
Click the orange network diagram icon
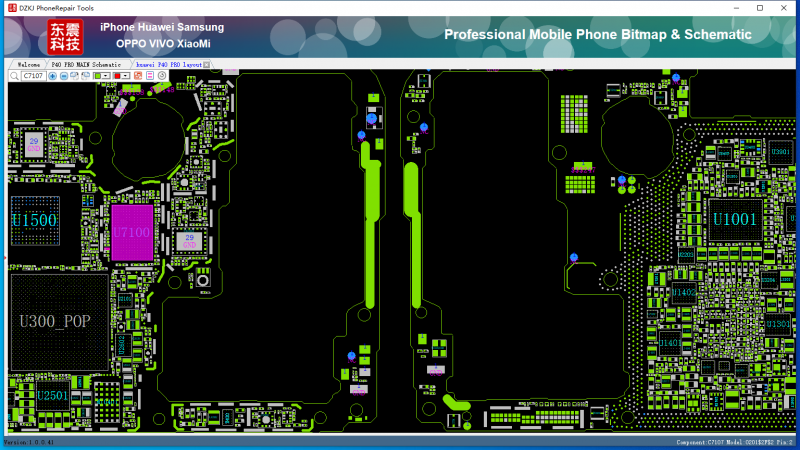click(138, 76)
